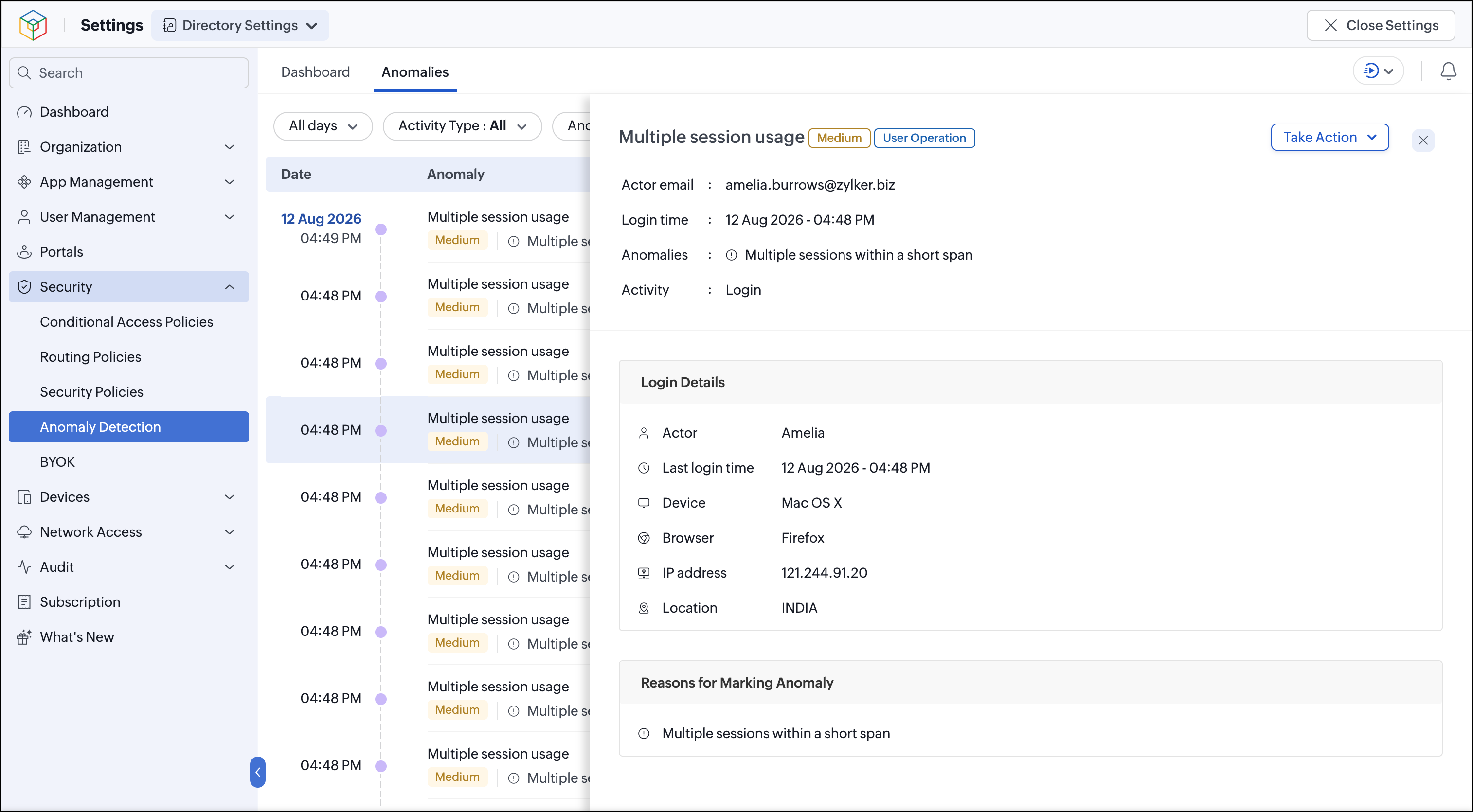Collapse the sidebar with the arrow handle
This screenshot has width=1473, height=812.
pyautogui.click(x=258, y=772)
